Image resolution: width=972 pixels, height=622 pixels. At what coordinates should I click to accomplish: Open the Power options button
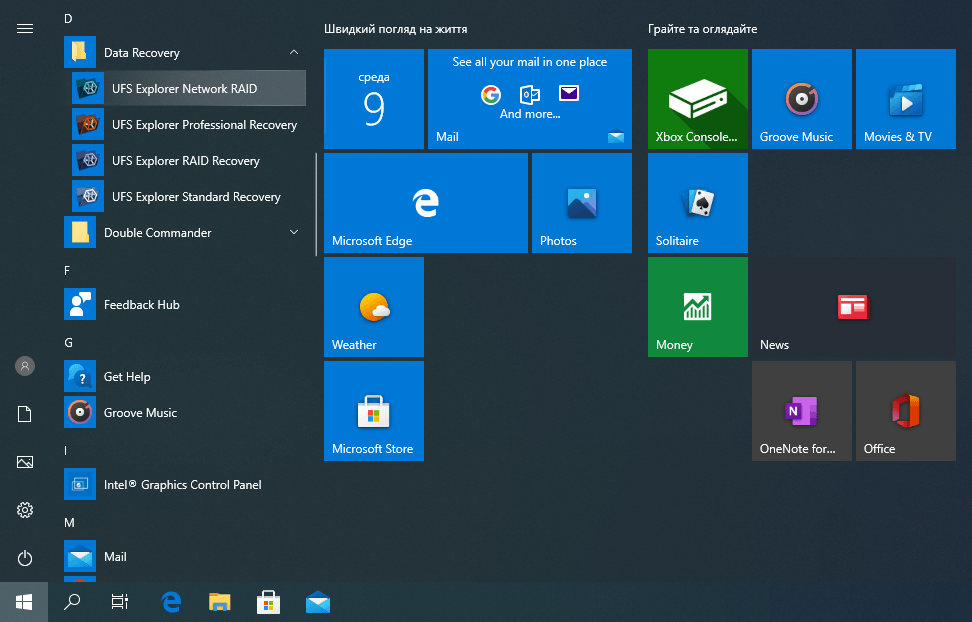(25, 558)
